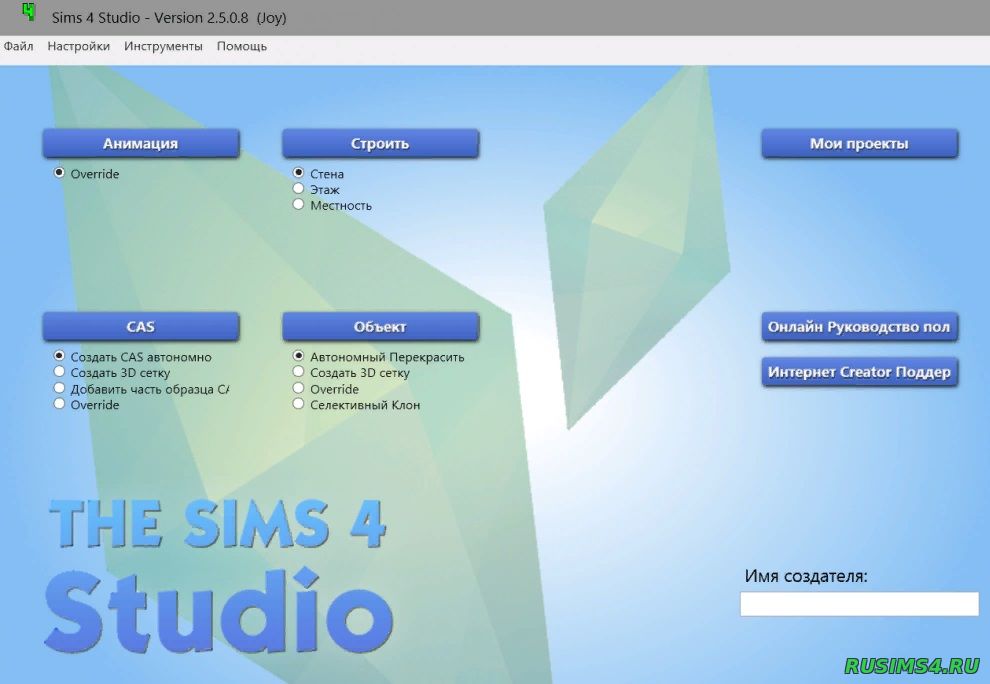The width and height of the screenshot is (990, 684).
Task: Select the Местность radio button
Action: 299,204
